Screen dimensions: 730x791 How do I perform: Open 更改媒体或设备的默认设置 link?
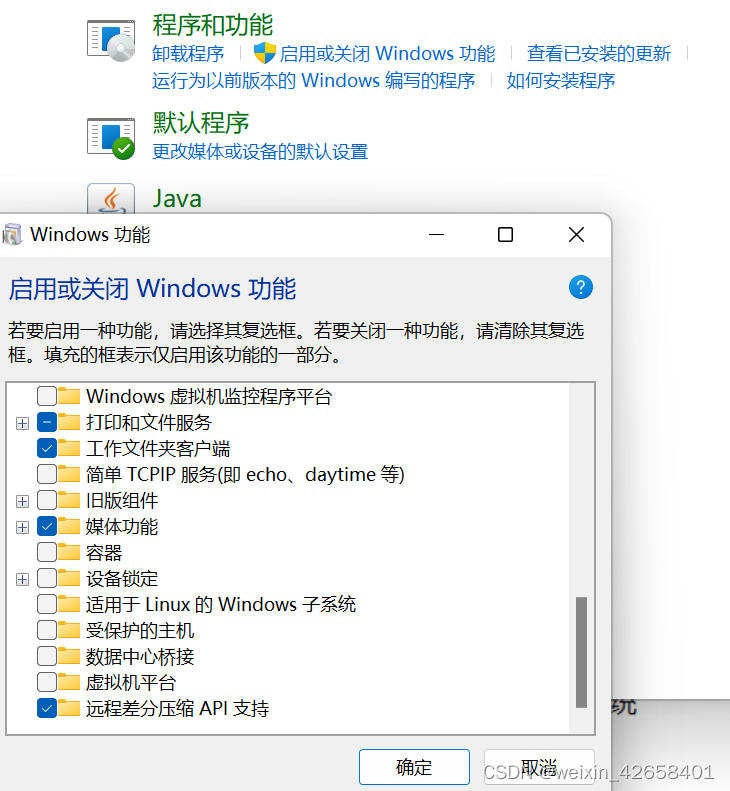click(260, 151)
